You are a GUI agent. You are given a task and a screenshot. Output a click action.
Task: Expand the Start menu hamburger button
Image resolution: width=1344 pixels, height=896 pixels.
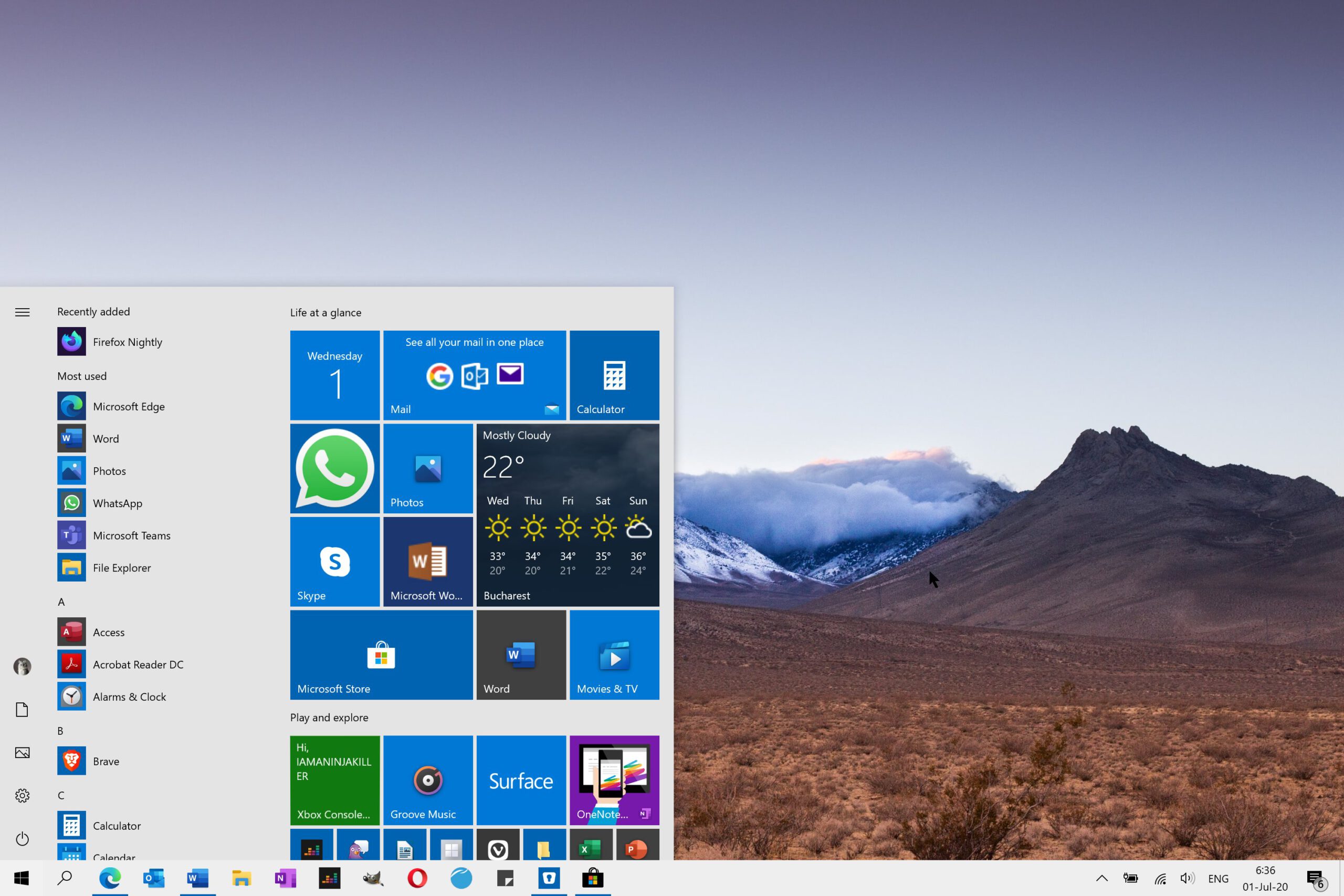pyautogui.click(x=22, y=312)
